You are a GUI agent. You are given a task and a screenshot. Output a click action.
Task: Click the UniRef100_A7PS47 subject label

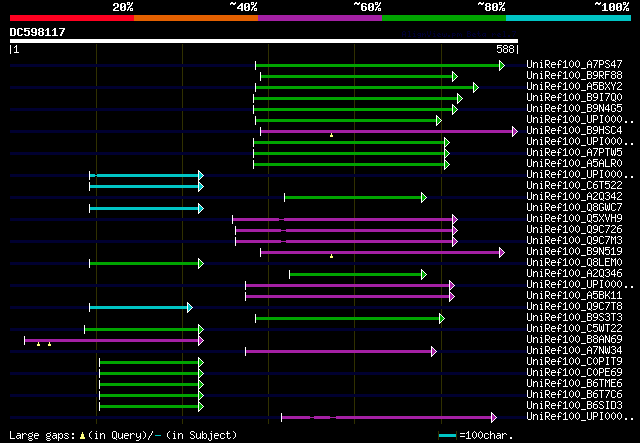[x=574, y=64]
